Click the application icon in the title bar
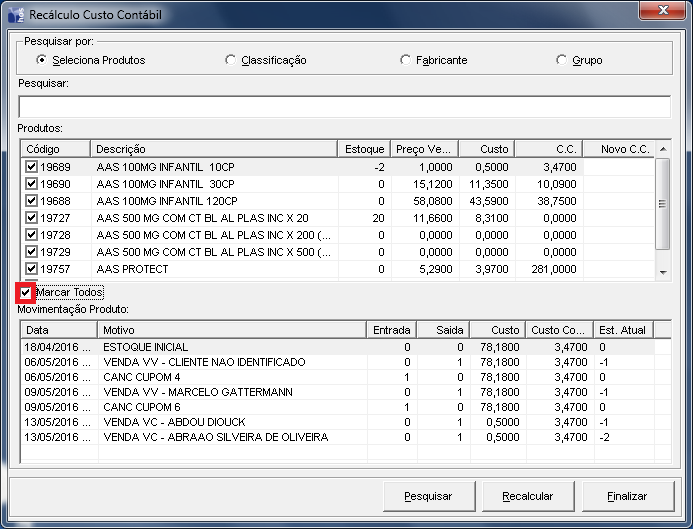Screen dimensions: 693x529 coord(15,15)
